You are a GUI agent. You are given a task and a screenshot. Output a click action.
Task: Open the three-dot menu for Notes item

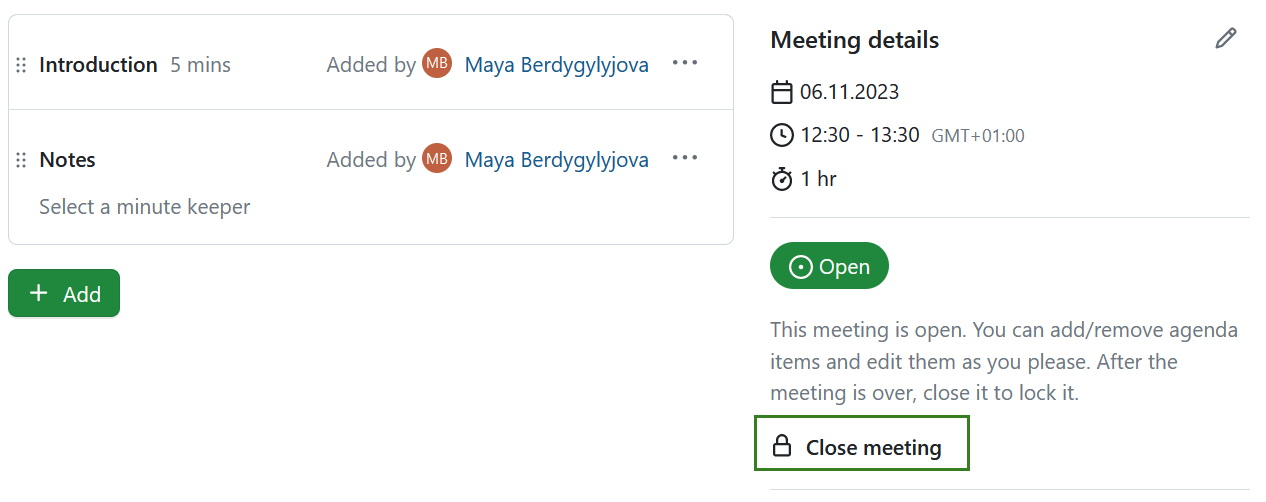point(685,158)
